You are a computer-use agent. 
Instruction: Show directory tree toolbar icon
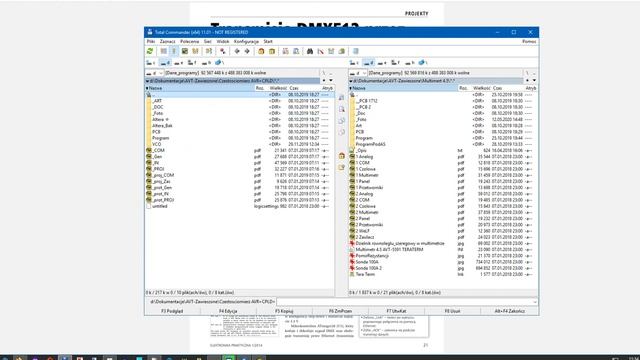click(196, 51)
